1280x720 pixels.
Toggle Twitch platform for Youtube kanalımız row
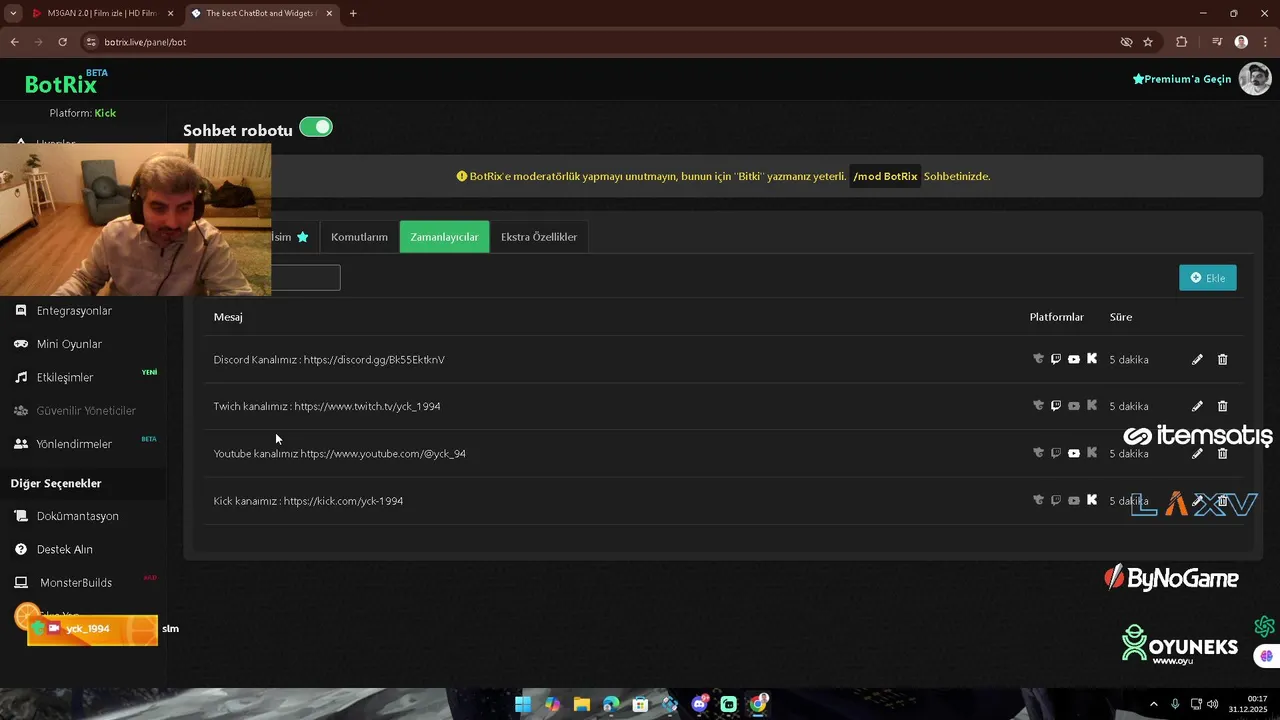(x=1056, y=453)
